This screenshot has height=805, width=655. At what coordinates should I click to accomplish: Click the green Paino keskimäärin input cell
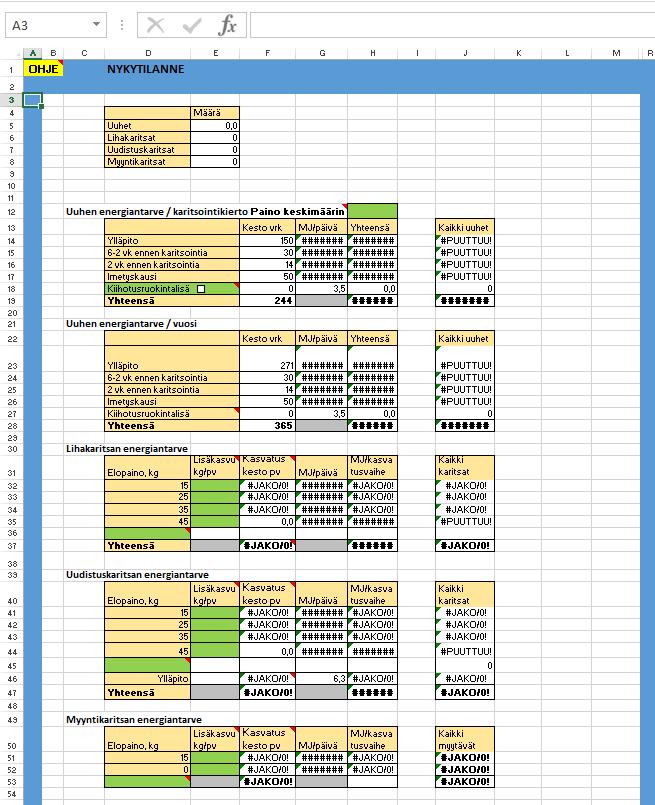pyautogui.click(x=372, y=211)
